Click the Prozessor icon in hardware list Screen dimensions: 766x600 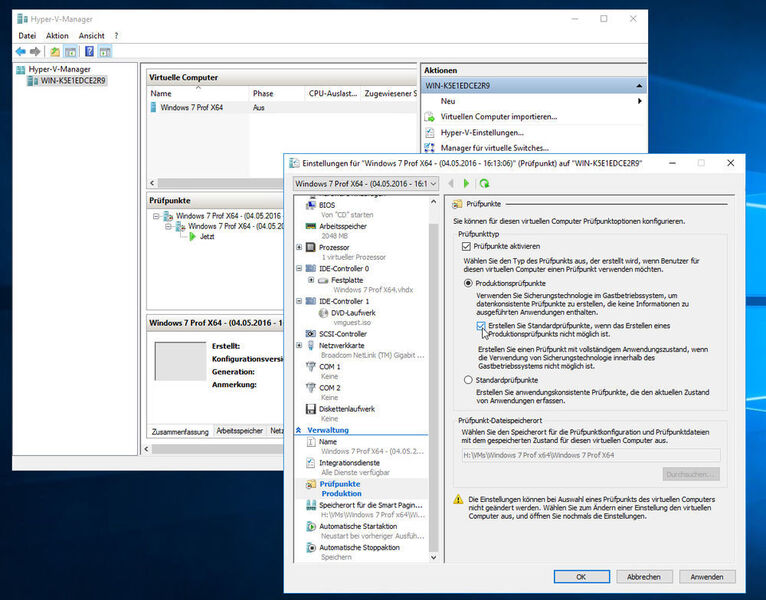[310, 247]
